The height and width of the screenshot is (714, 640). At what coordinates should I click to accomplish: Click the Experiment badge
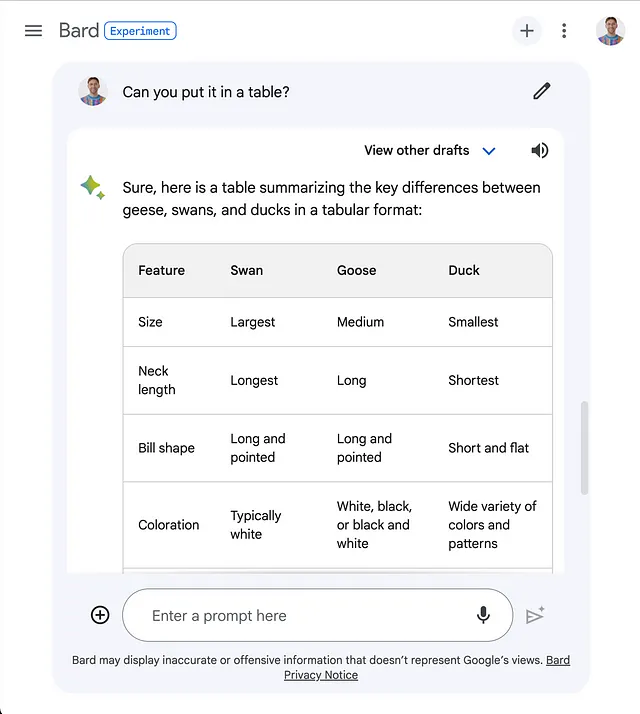coord(140,31)
